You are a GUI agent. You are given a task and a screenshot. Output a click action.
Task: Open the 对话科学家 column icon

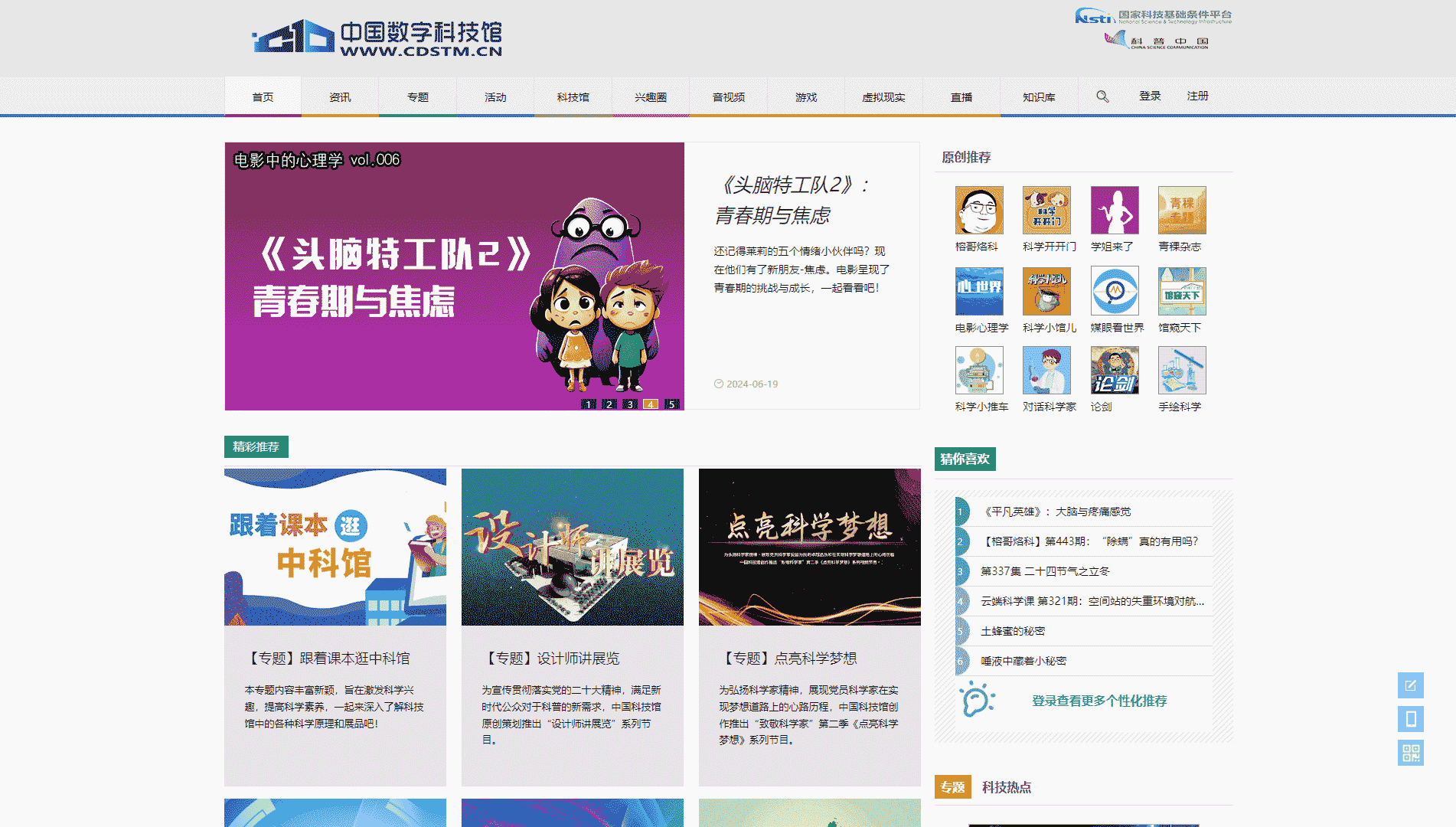point(1046,370)
